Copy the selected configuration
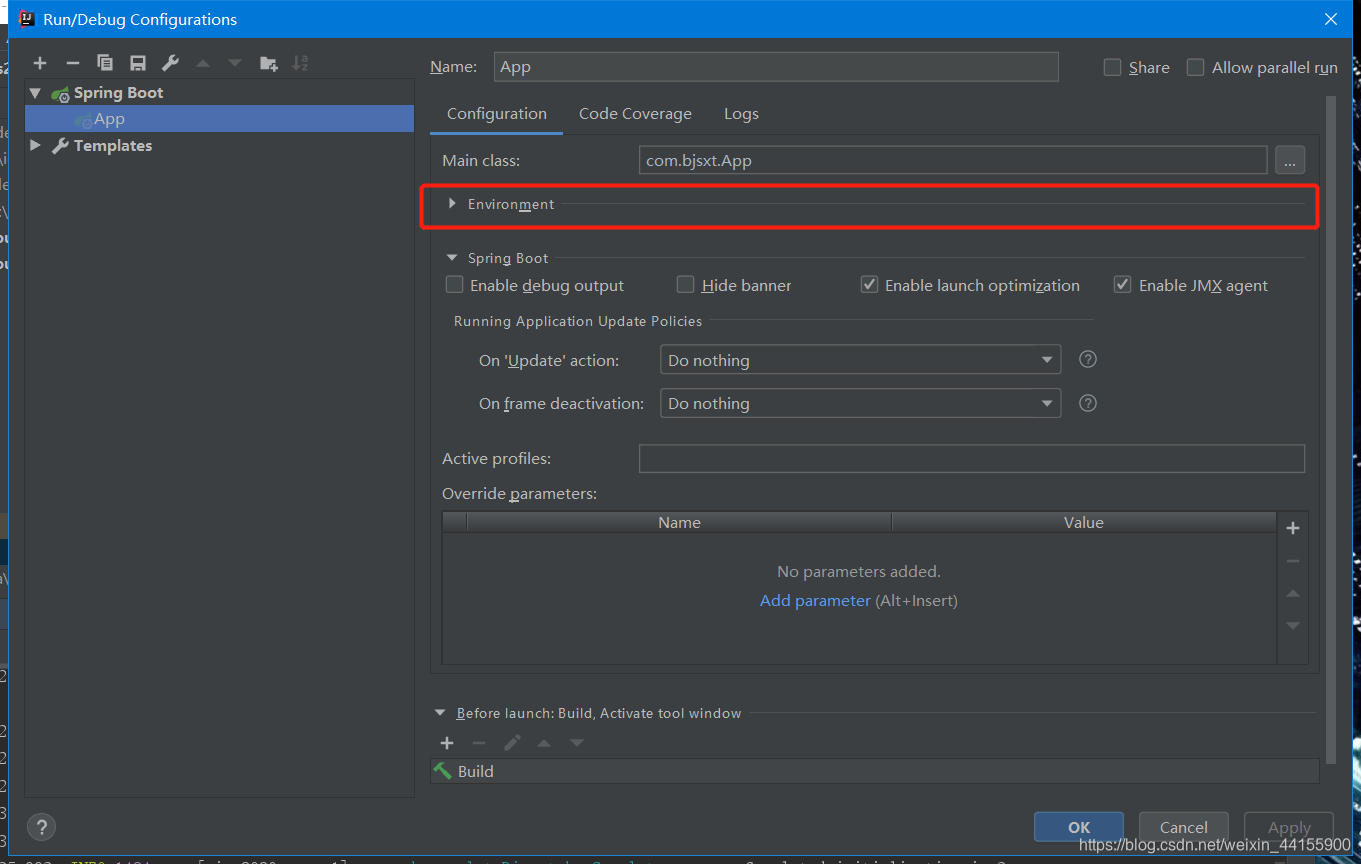 click(105, 63)
